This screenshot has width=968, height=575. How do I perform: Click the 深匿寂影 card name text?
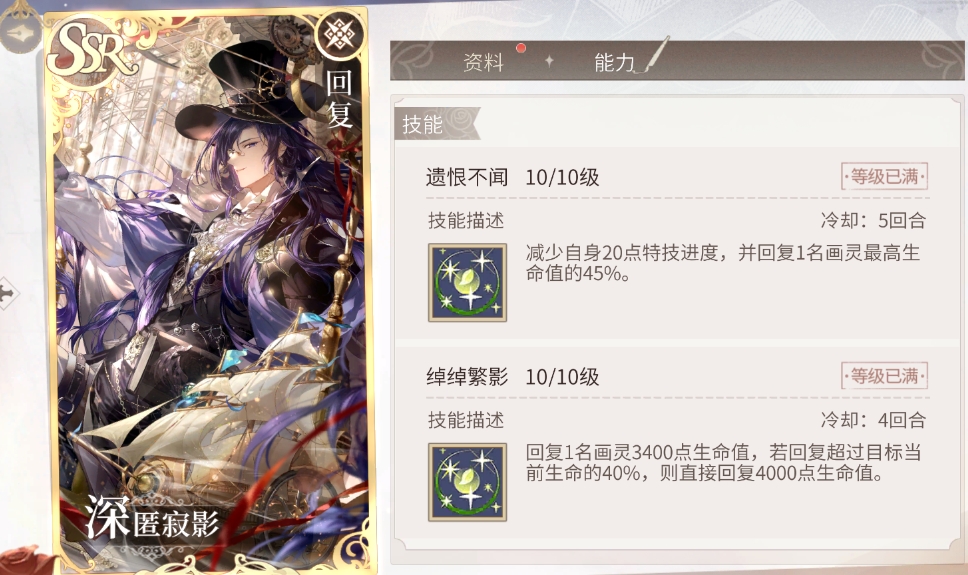point(152,519)
